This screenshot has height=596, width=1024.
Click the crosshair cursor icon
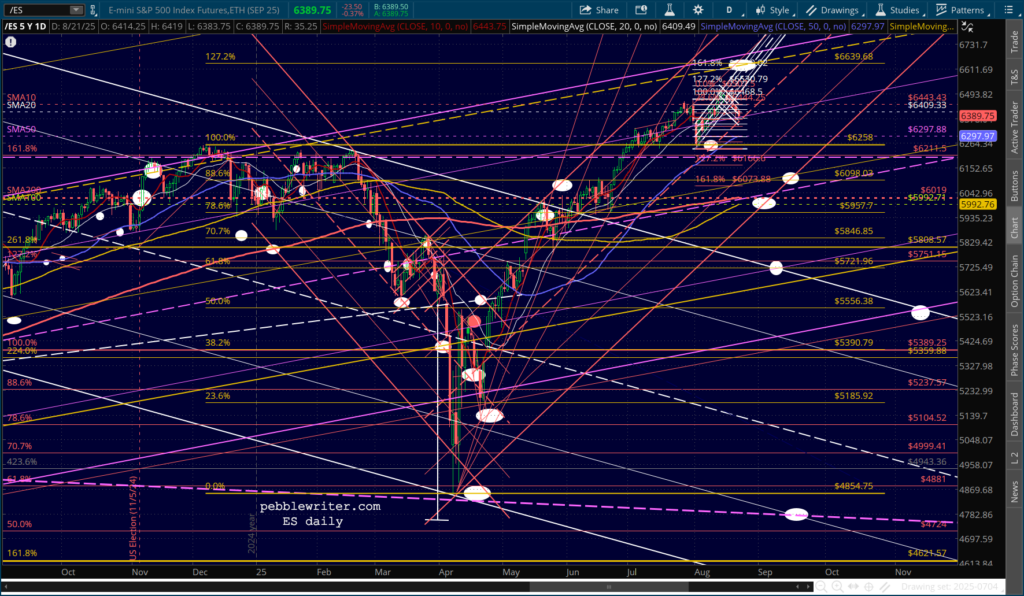coord(871,587)
